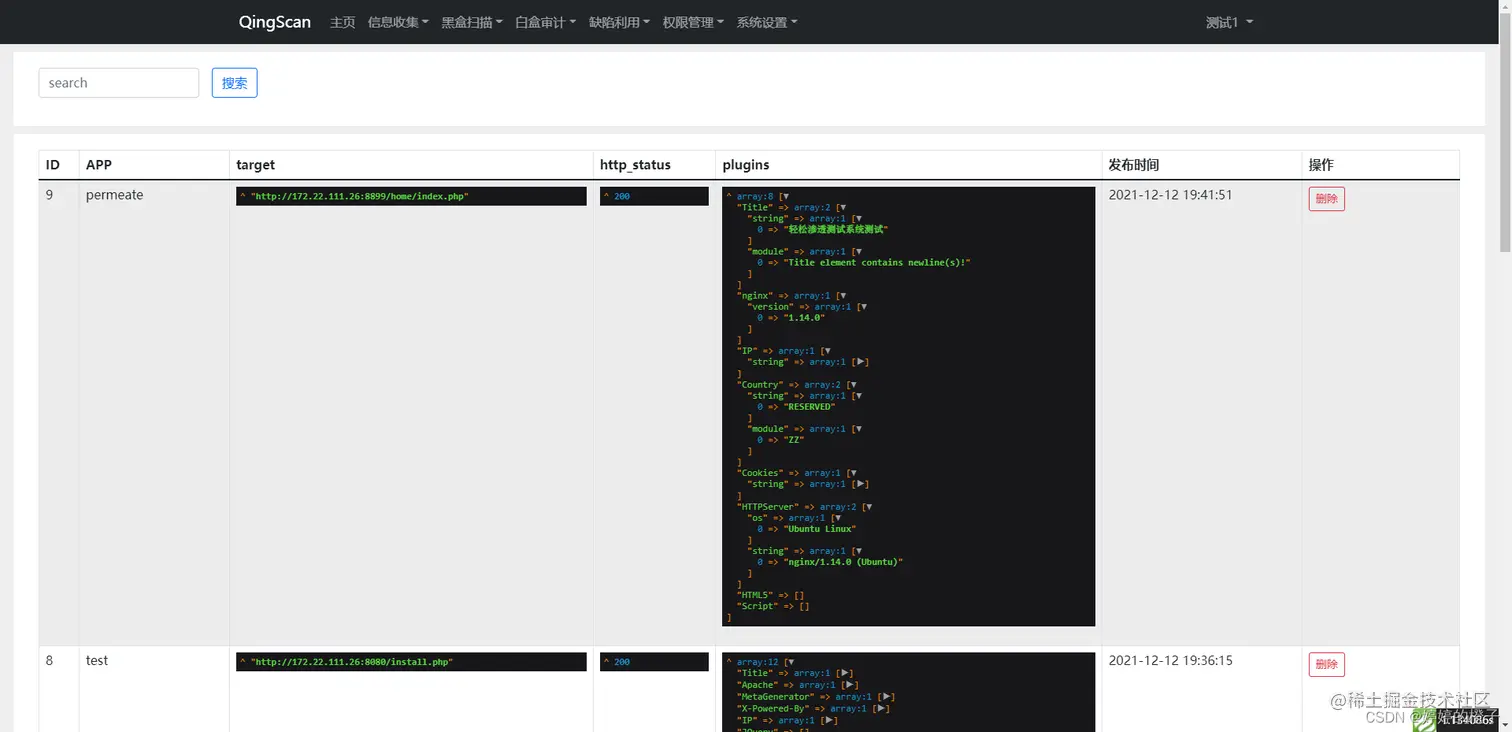Click http_status 200 for the permeate row
This screenshot has height=732, width=1512.
point(622,197)
